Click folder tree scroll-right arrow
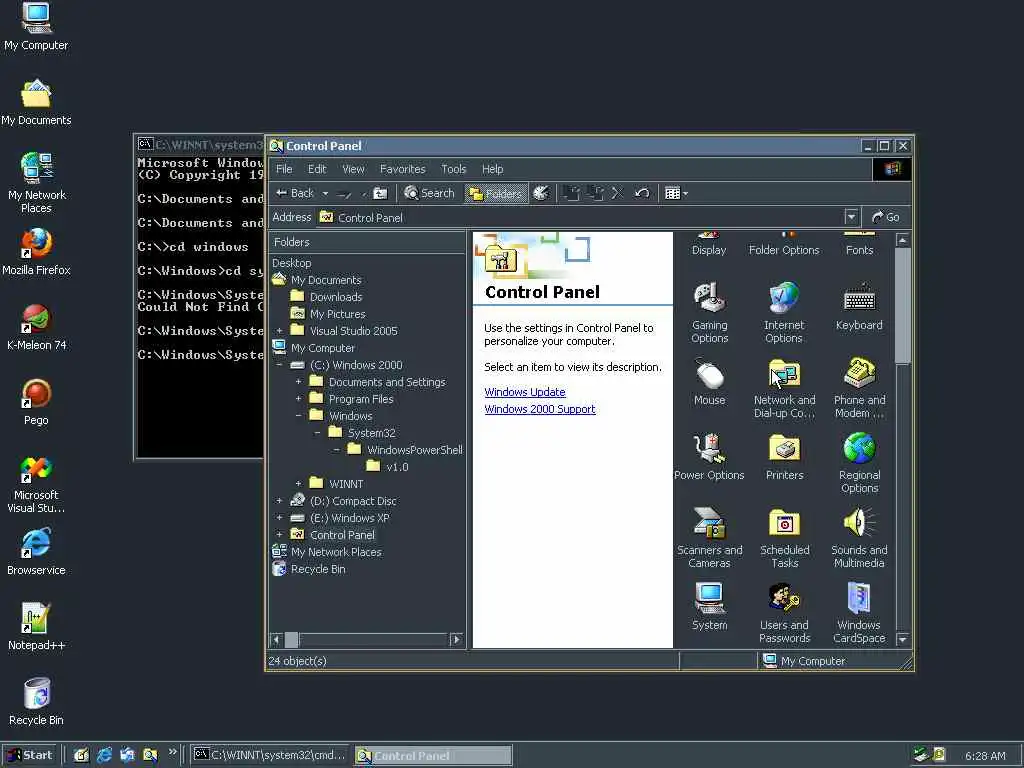1024x768 pixels. (x=456, y=639)
